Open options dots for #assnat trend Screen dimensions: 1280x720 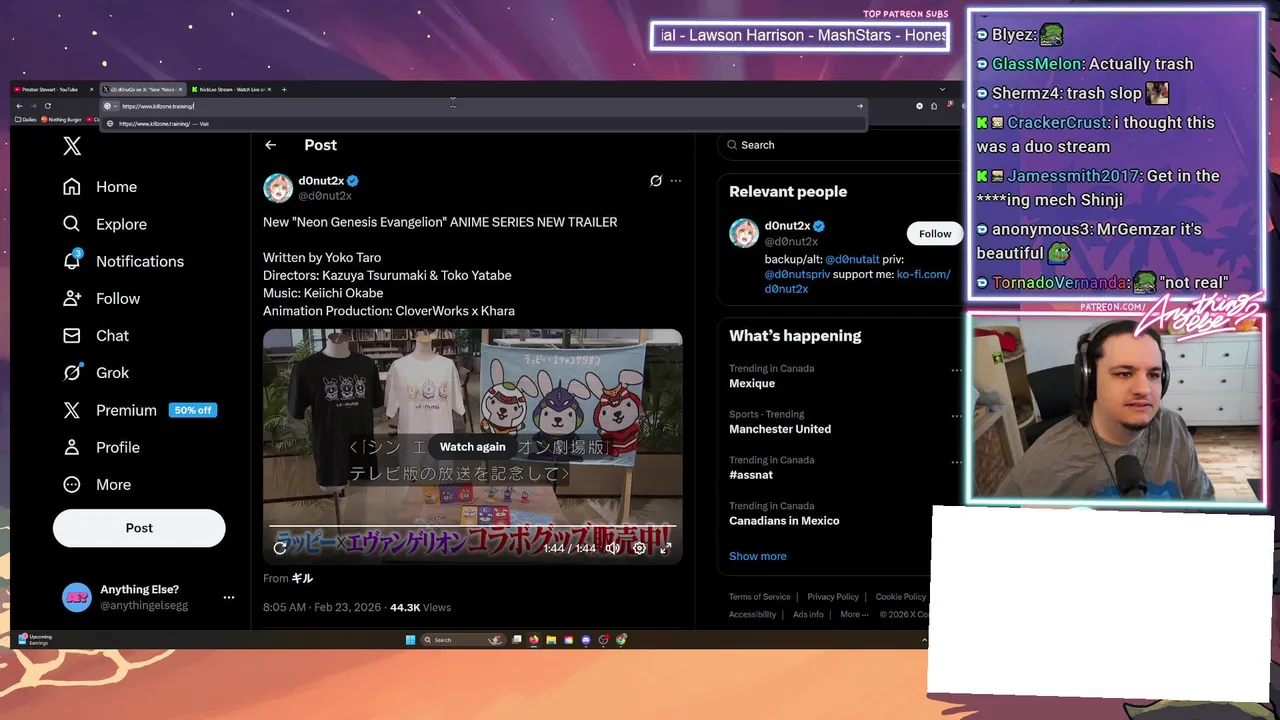pos(956,462)
